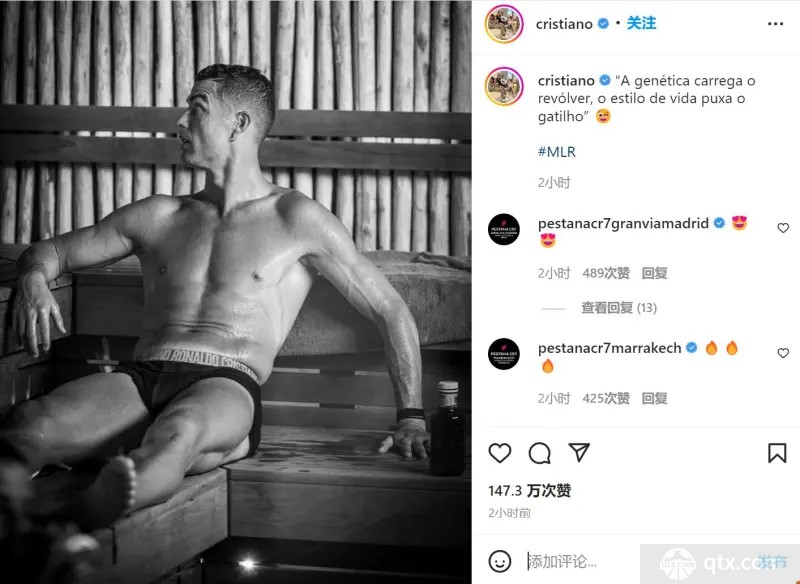View 147.3 万次赞 likers list

click(530, 491)
